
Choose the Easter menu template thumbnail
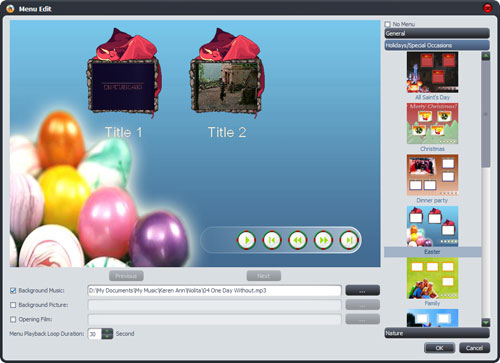[x=432, y=226]
